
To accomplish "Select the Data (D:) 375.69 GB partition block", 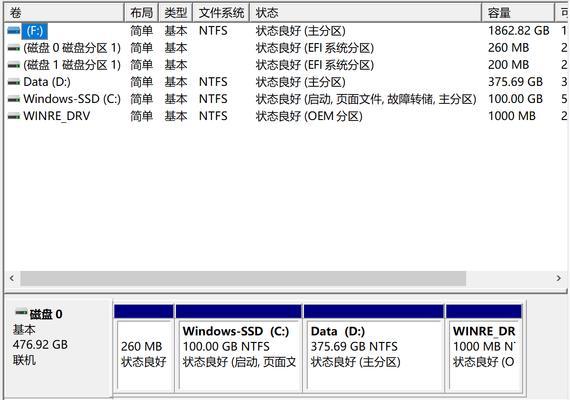I will (x=374, y=348).
